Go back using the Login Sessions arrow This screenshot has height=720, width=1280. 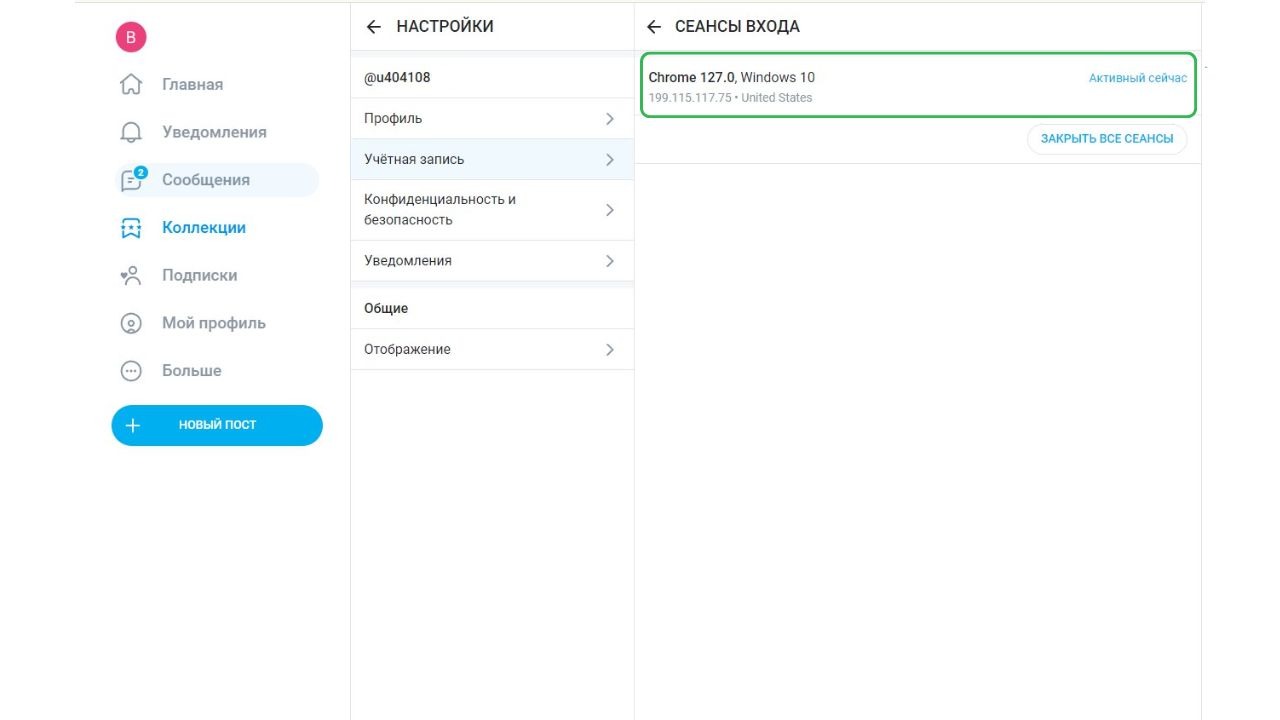coord(654,27)
